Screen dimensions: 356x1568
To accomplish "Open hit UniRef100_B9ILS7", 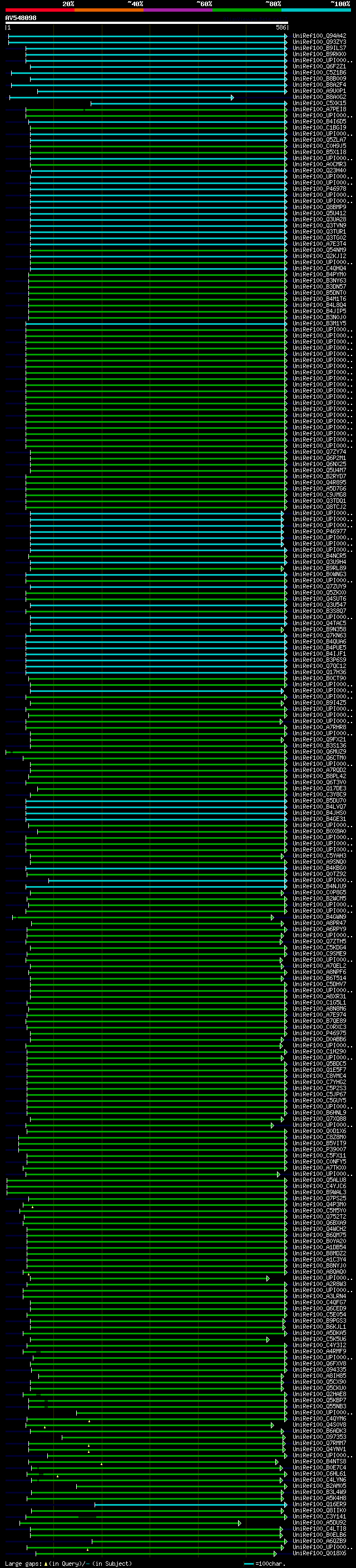I will click(x=319, y=48).
